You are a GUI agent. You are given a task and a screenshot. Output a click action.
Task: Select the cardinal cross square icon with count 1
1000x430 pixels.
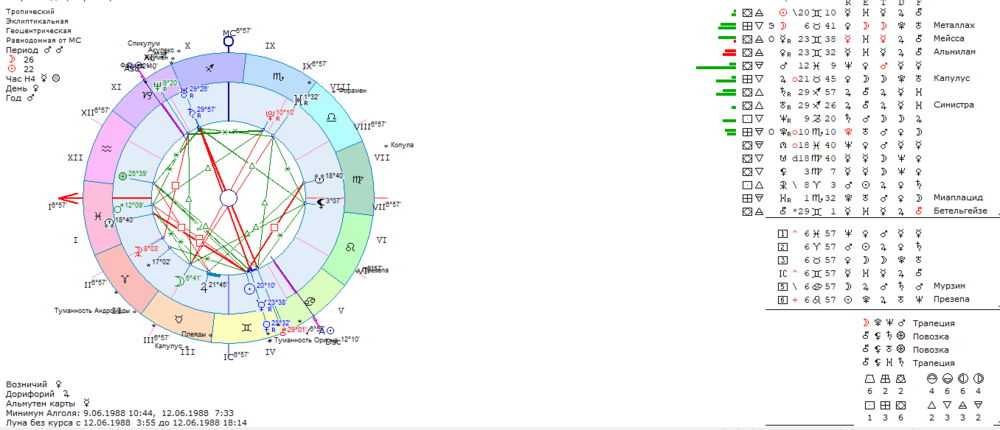tap(869, 405)
